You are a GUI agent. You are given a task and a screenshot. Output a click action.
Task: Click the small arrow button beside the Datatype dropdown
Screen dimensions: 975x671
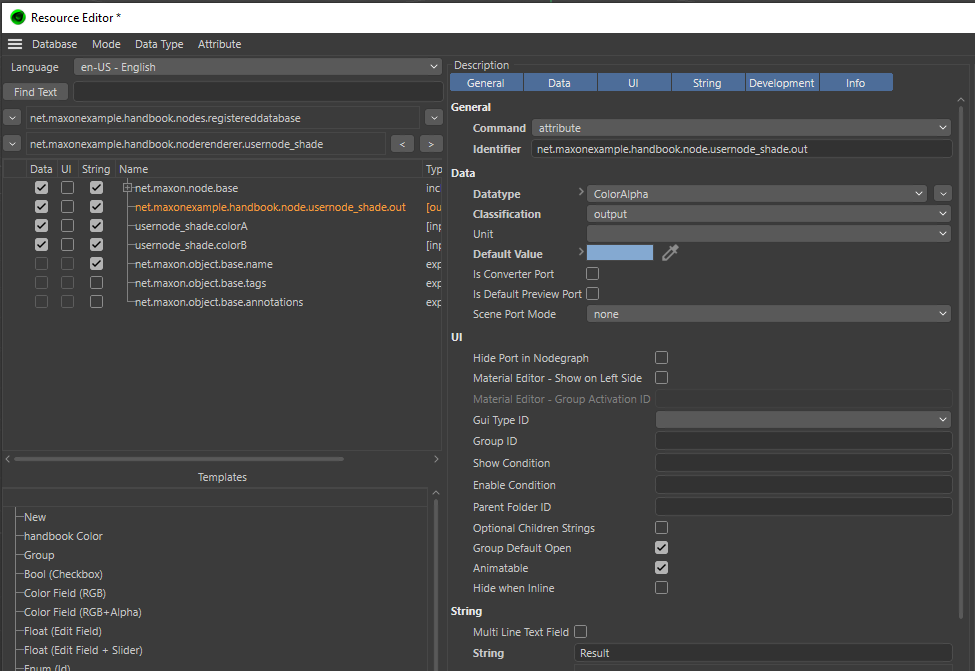pos(943,194)
